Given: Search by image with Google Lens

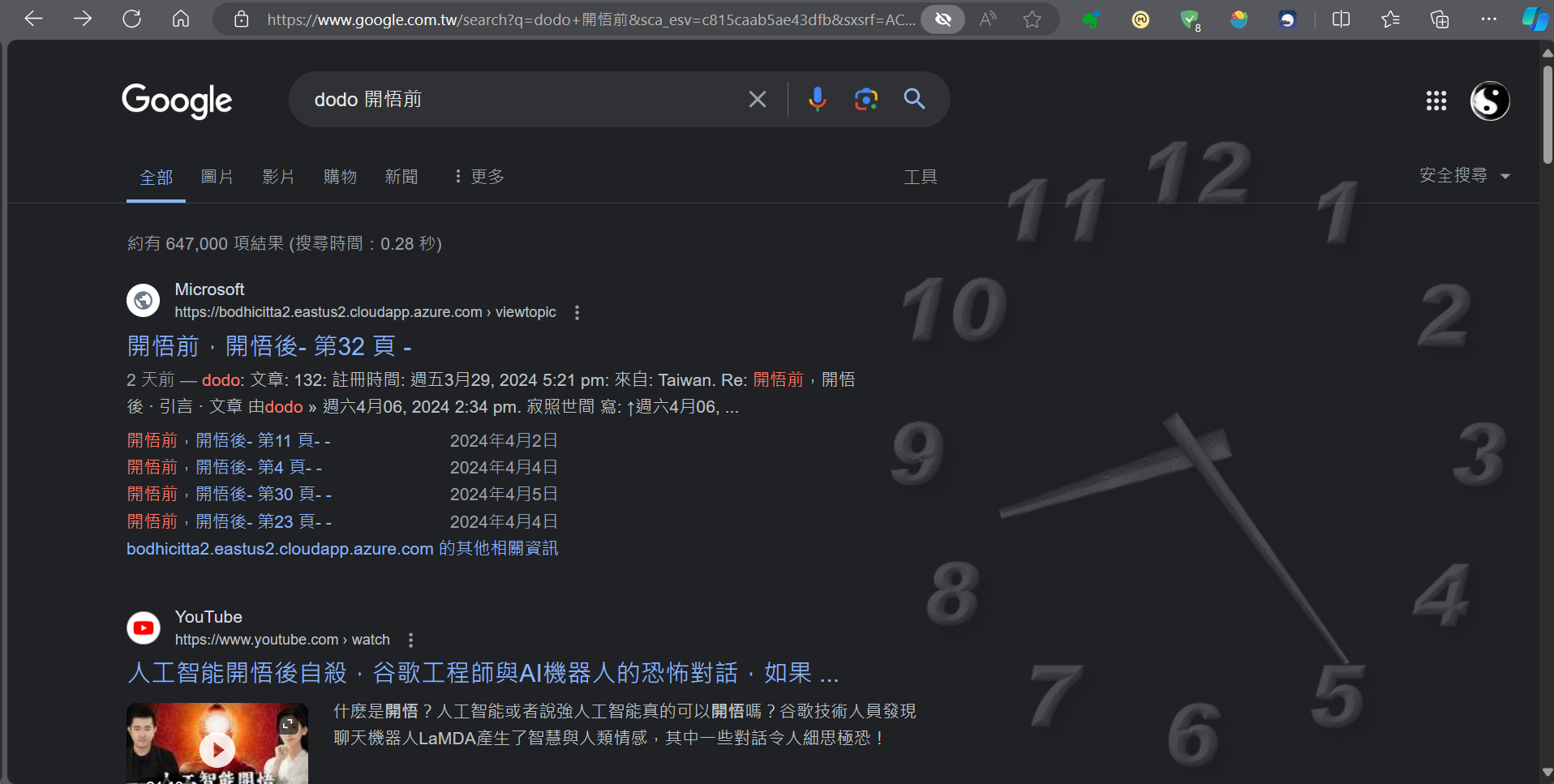Looking at the screenshot, I should tap(866, 99).
